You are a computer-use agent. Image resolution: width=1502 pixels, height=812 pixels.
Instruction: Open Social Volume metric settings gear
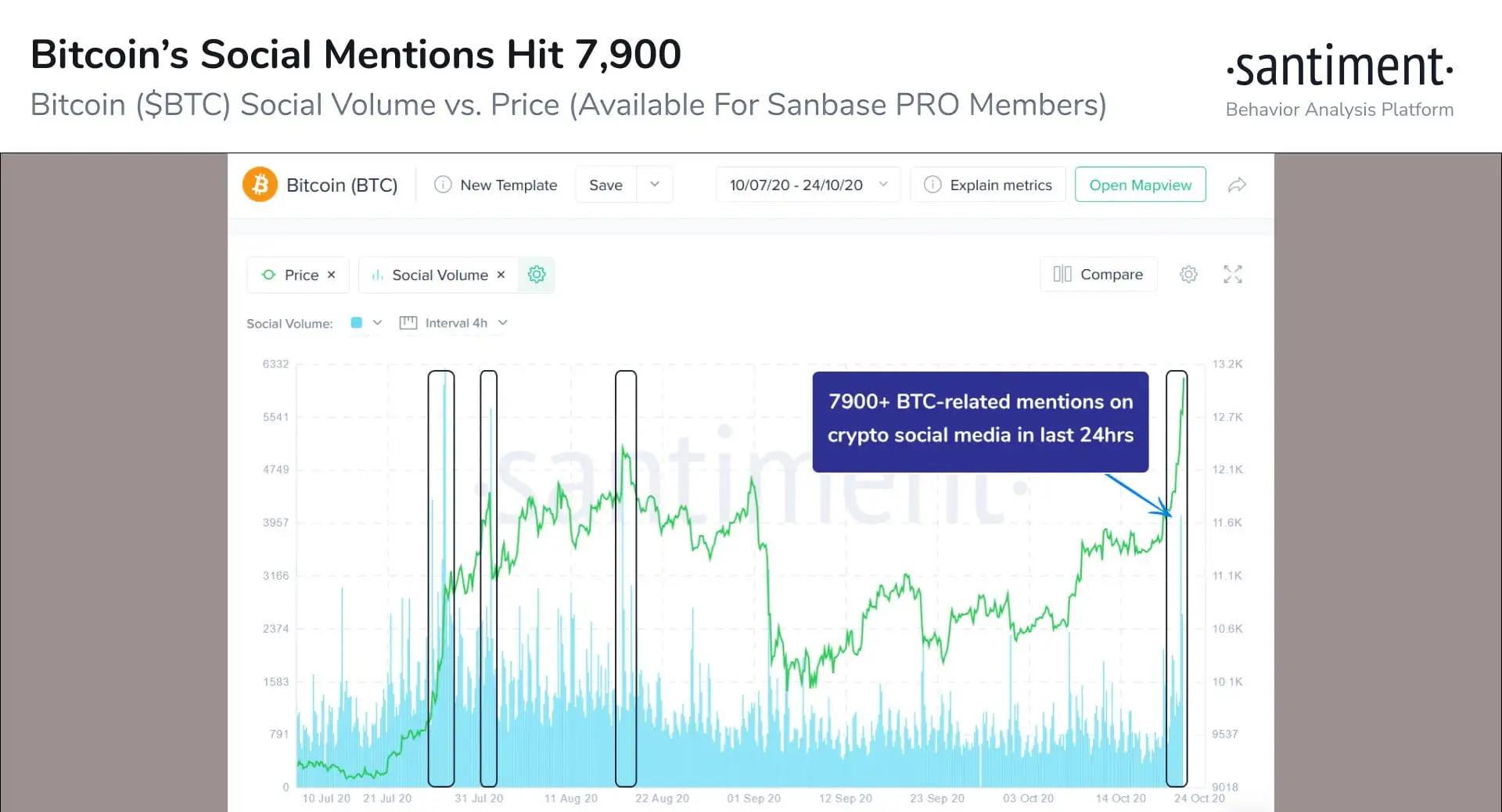tap(537, 275)
